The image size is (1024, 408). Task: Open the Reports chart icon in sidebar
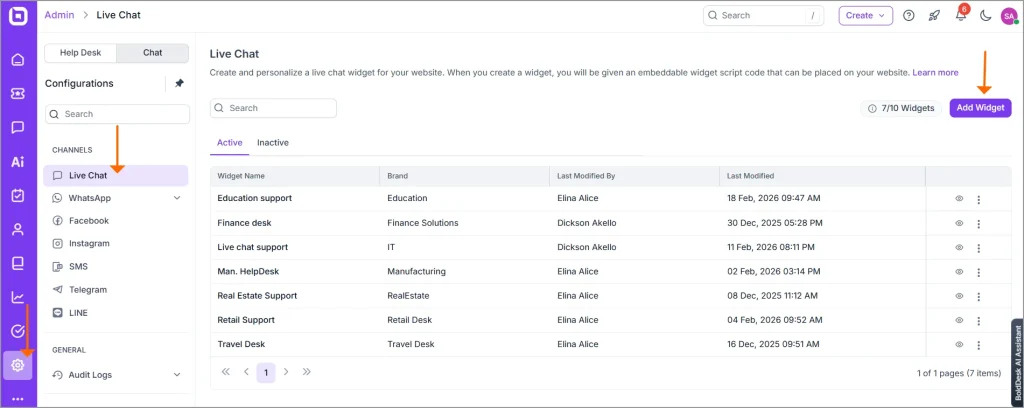pos(18,298)
